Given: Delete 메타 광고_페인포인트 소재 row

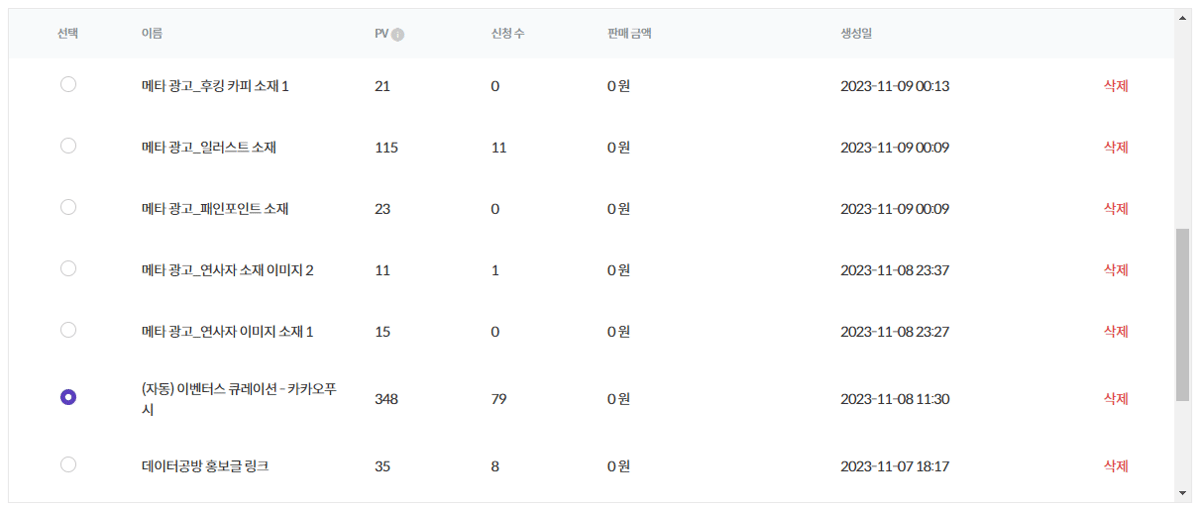Looking at the screenshot, I should [1116, 208].
